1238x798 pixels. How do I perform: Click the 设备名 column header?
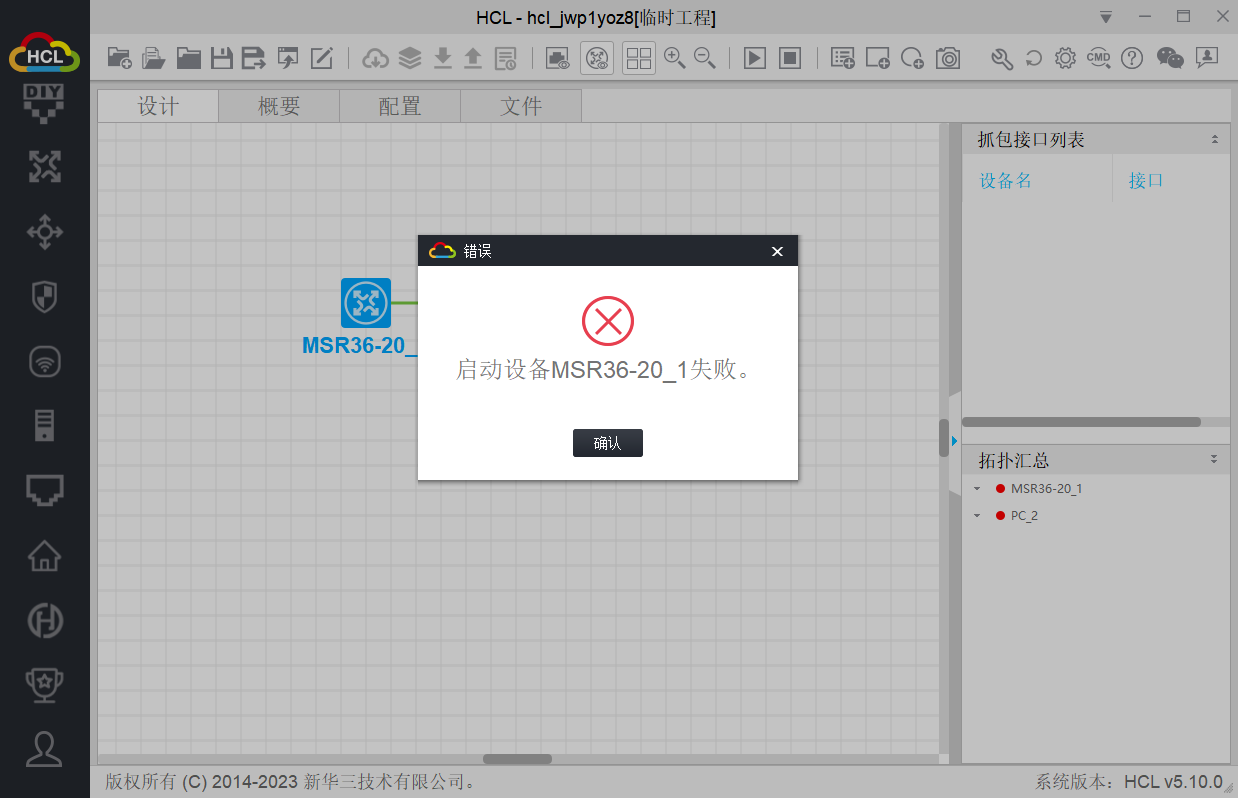click(1005, 181)
